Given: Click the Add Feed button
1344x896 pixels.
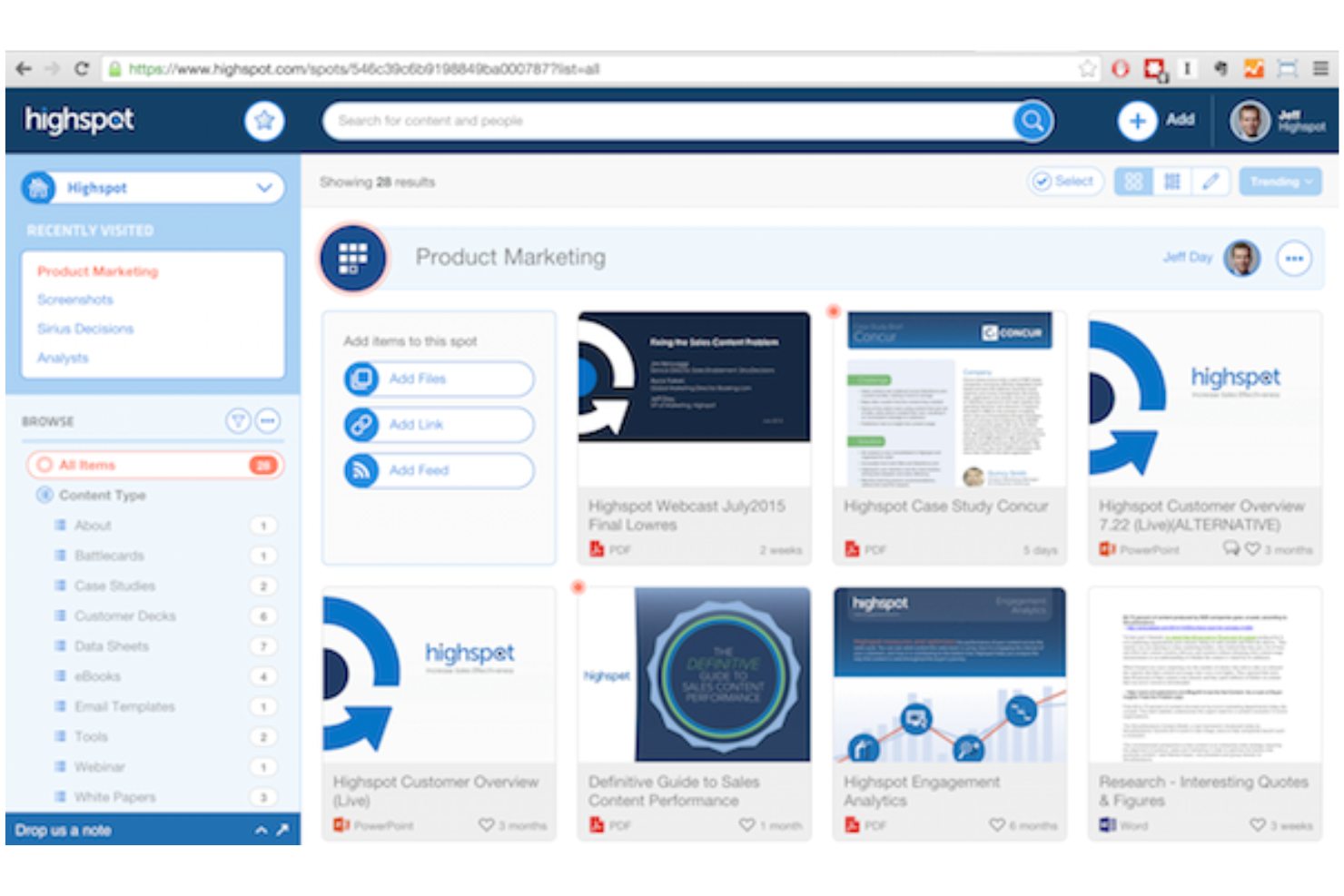Looking at the screenshot, I should tap(439, 470).
